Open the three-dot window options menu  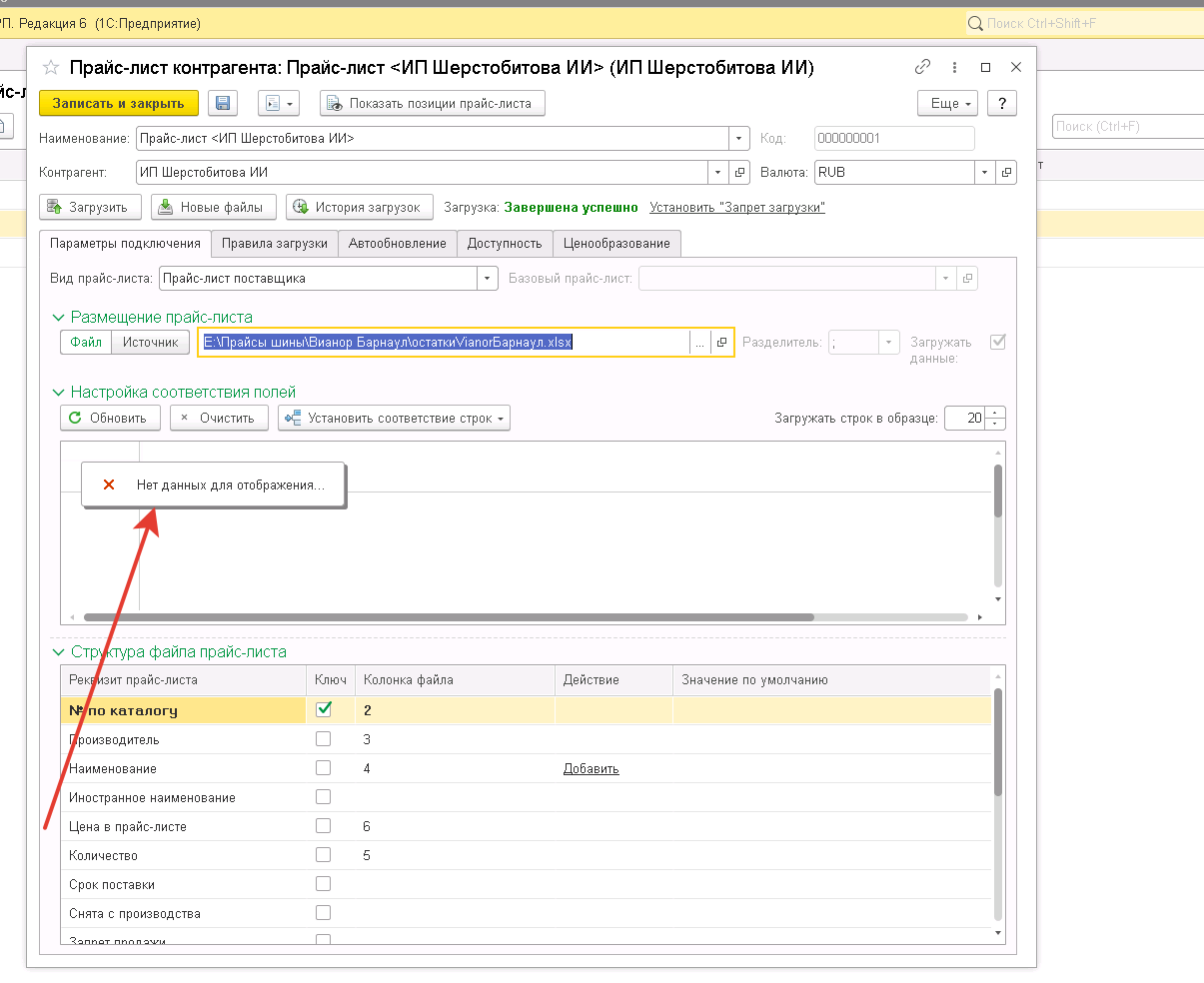coord(953,67)
